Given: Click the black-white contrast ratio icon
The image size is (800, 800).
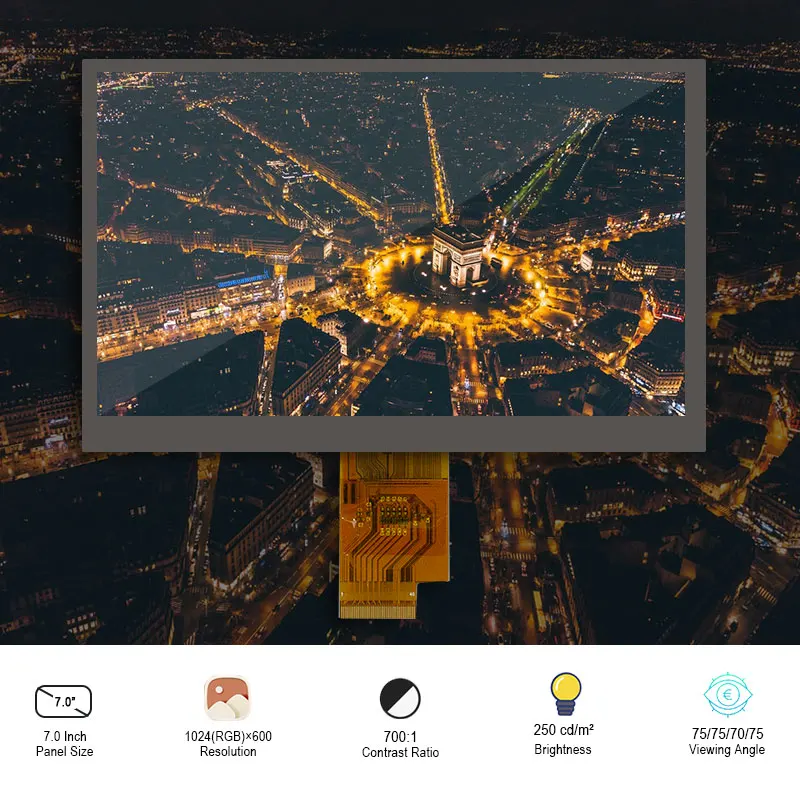Looking at the screenshot, I should point(400,698).
